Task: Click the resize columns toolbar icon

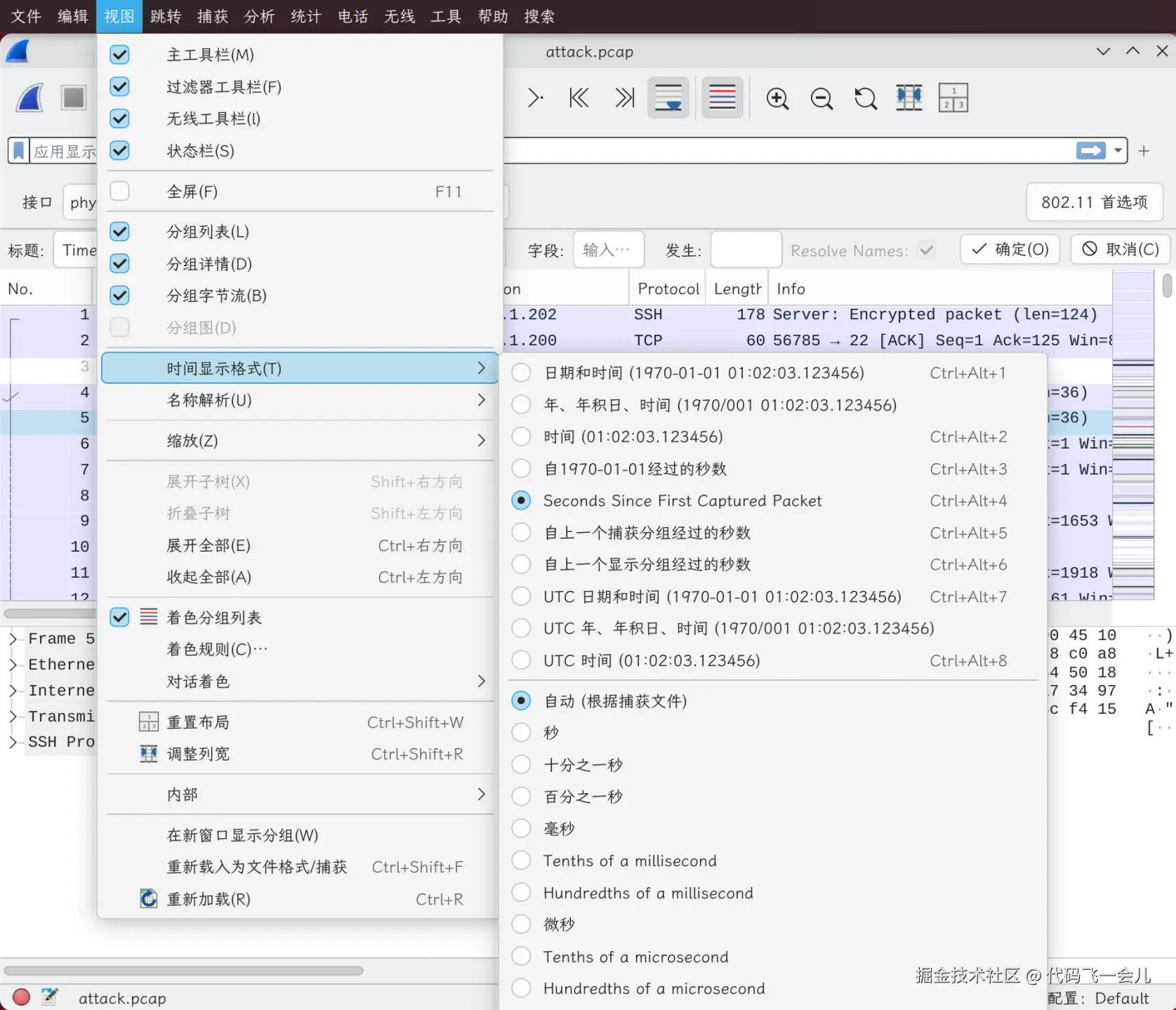Action: pyautogui.click(x=909, y=98)
